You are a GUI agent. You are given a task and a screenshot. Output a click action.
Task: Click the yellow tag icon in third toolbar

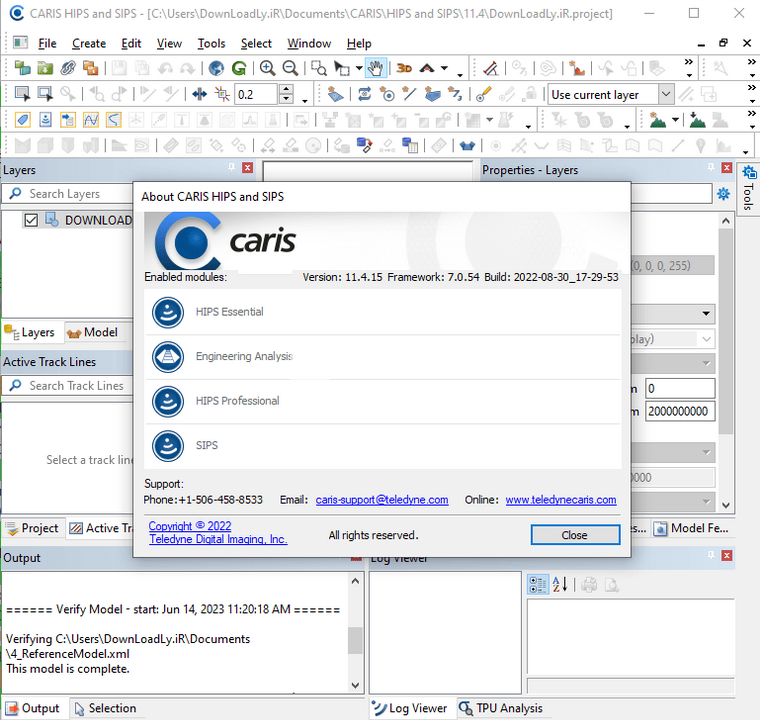(22, 120)
